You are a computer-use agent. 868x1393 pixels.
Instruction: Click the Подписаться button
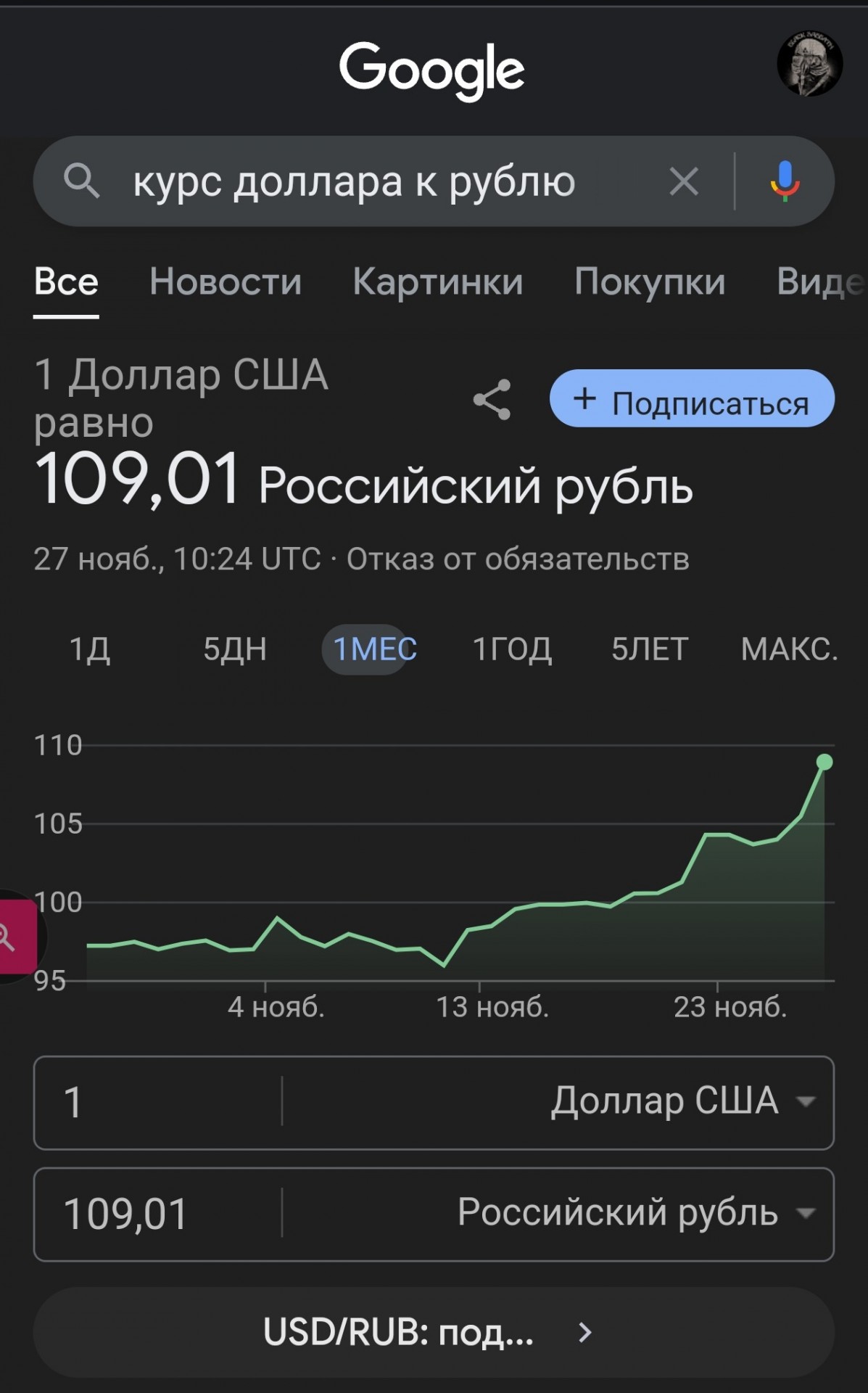(x=692, y=398)
